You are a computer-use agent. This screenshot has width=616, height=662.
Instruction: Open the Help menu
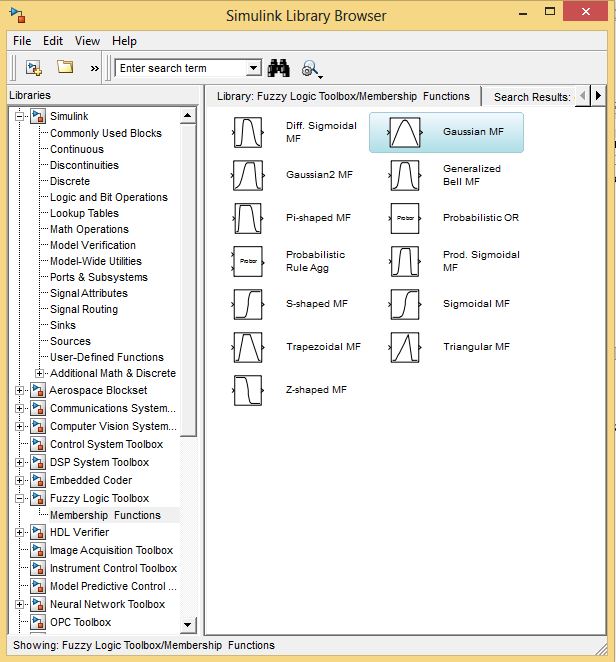(x=124, y=41)
